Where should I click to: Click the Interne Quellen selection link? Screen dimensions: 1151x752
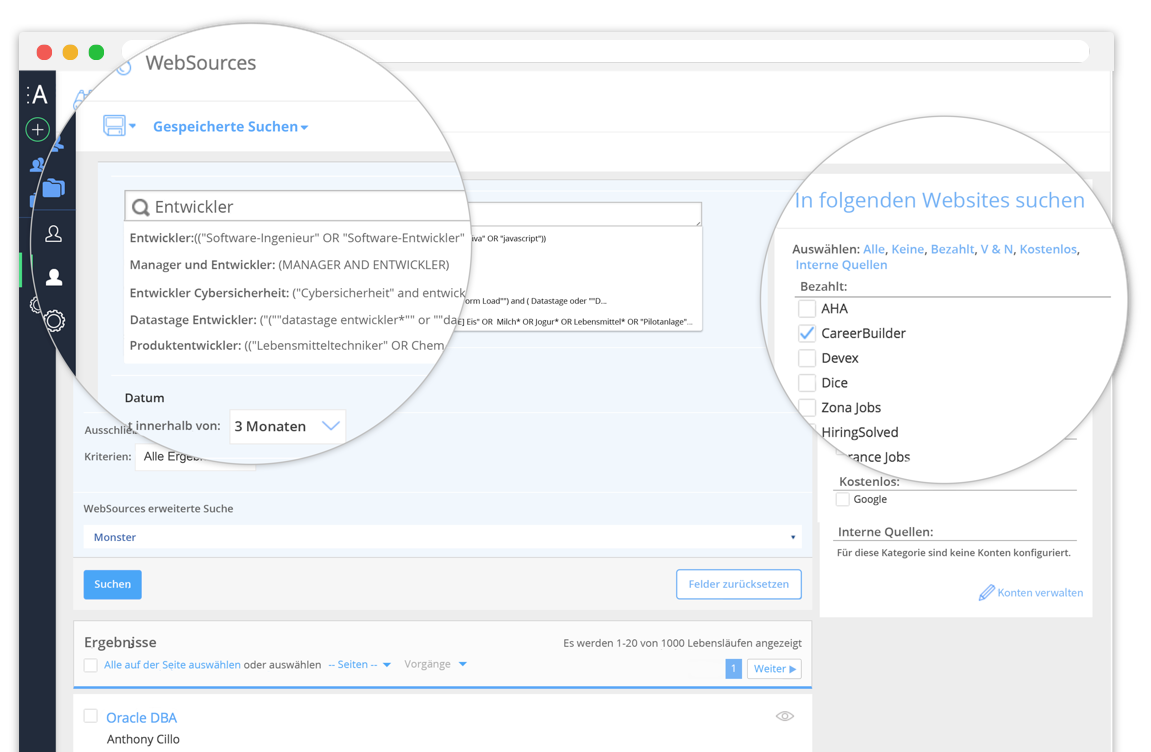click(841, 265)
